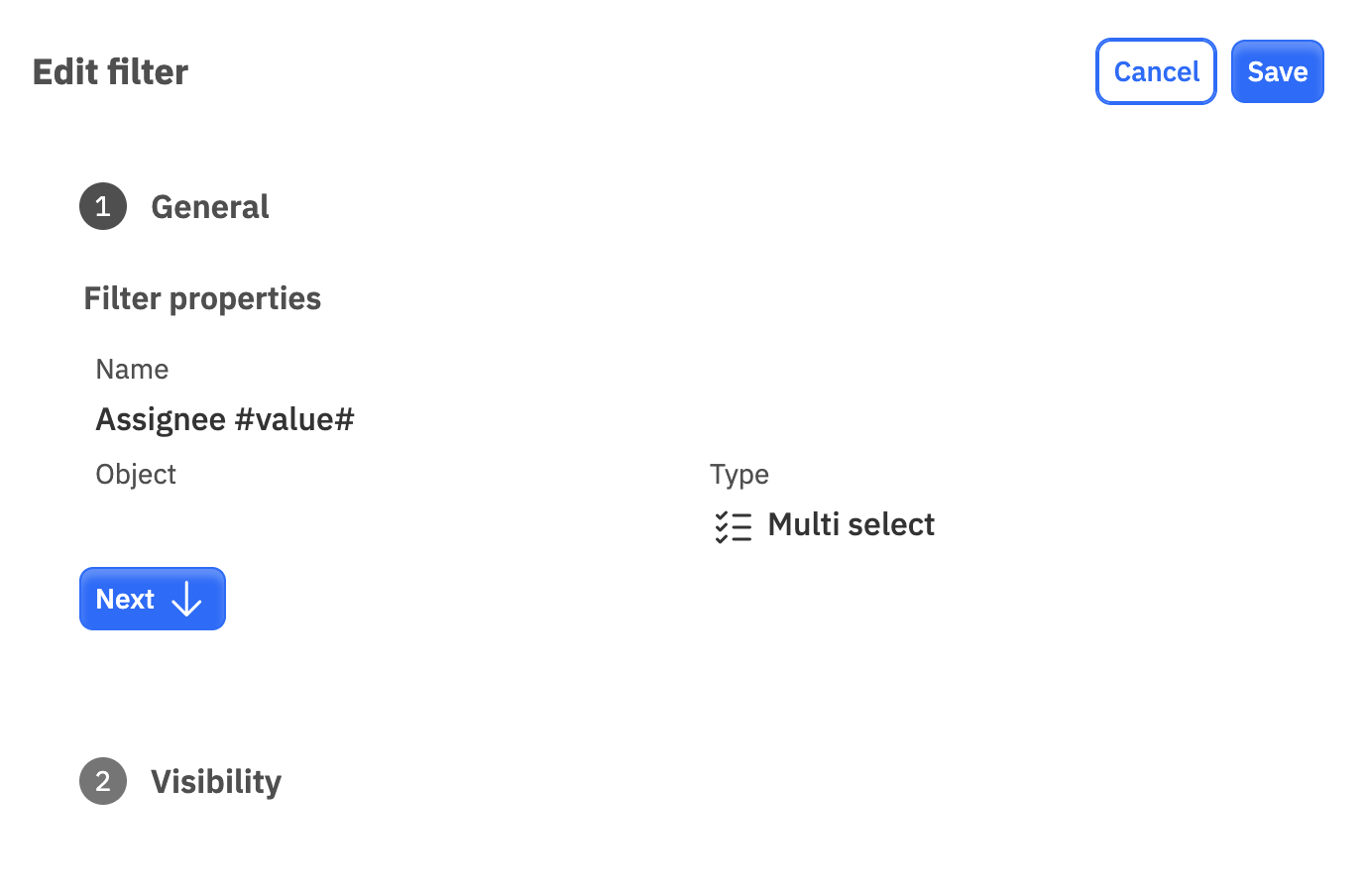Screen dimensions: 1364x896
Task: Select the Name field label
Action: pos(132,369)
